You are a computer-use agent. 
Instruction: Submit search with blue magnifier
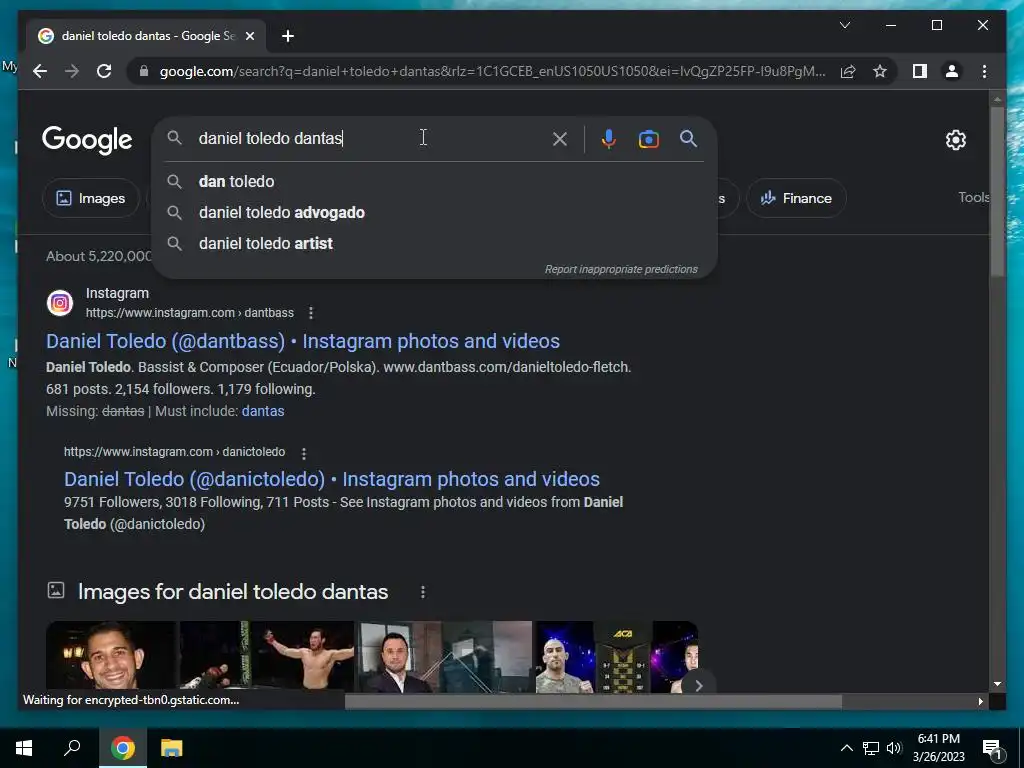click(688, 138)
